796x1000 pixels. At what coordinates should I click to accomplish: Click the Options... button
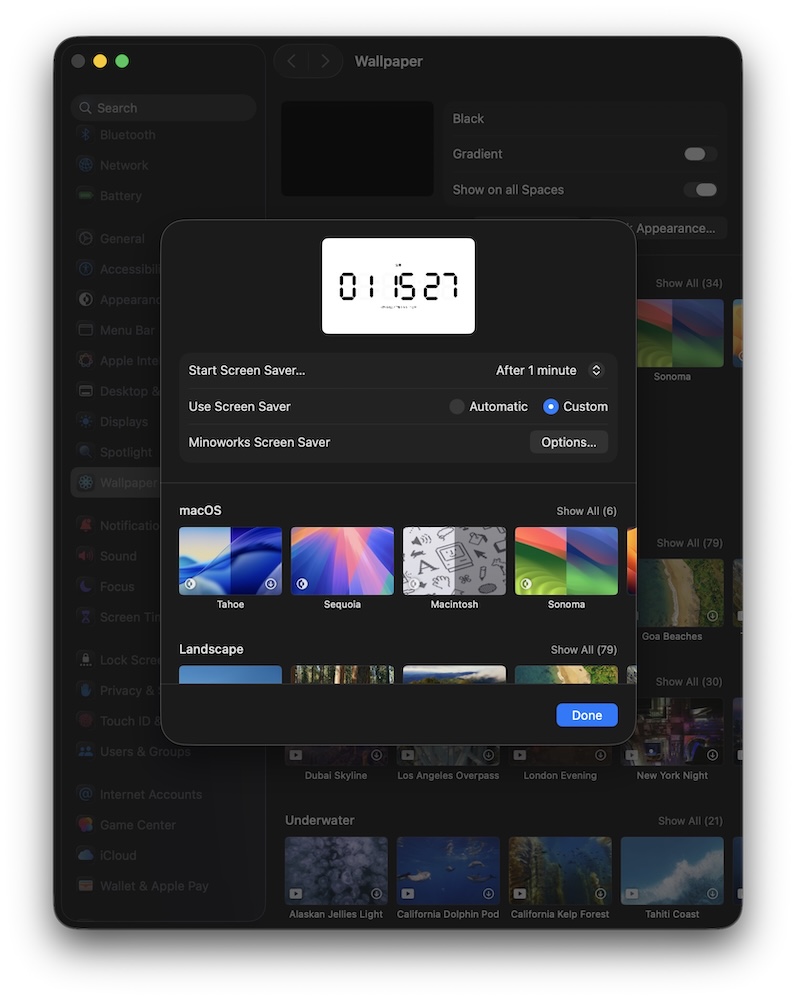click(568, 442)
